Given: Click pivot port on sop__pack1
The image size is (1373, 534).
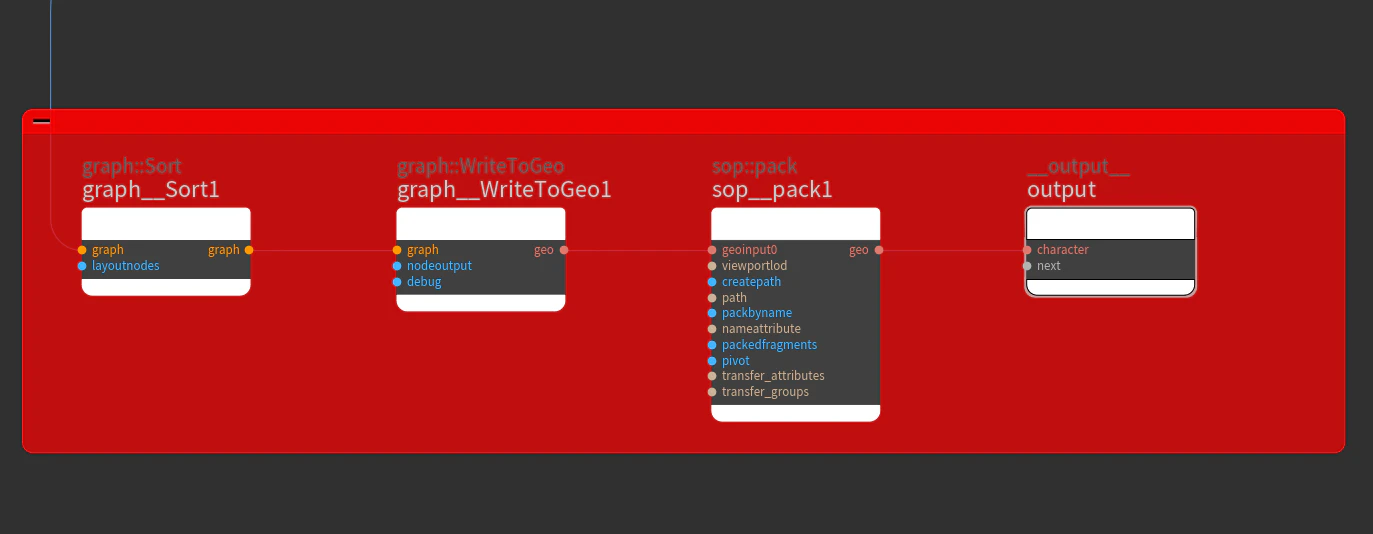Looking at the screenshot, I should [x=712, y=361].
